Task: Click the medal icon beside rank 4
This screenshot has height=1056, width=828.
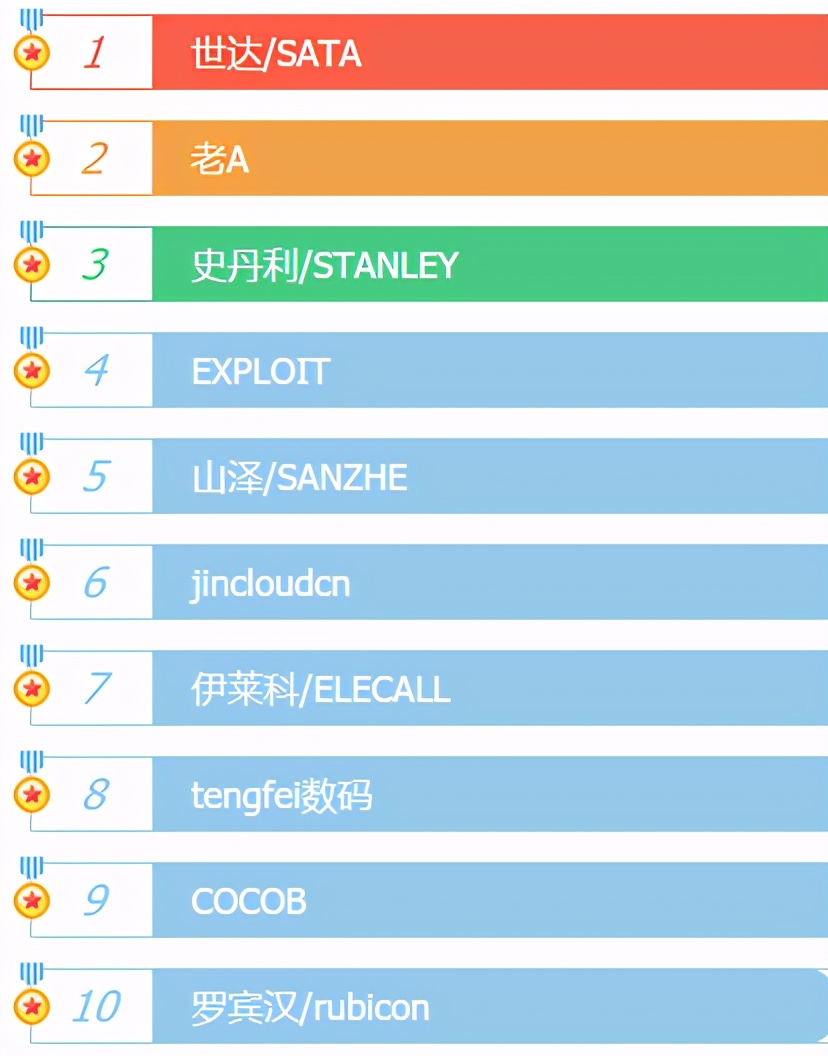Action: (x=32, y=370)
